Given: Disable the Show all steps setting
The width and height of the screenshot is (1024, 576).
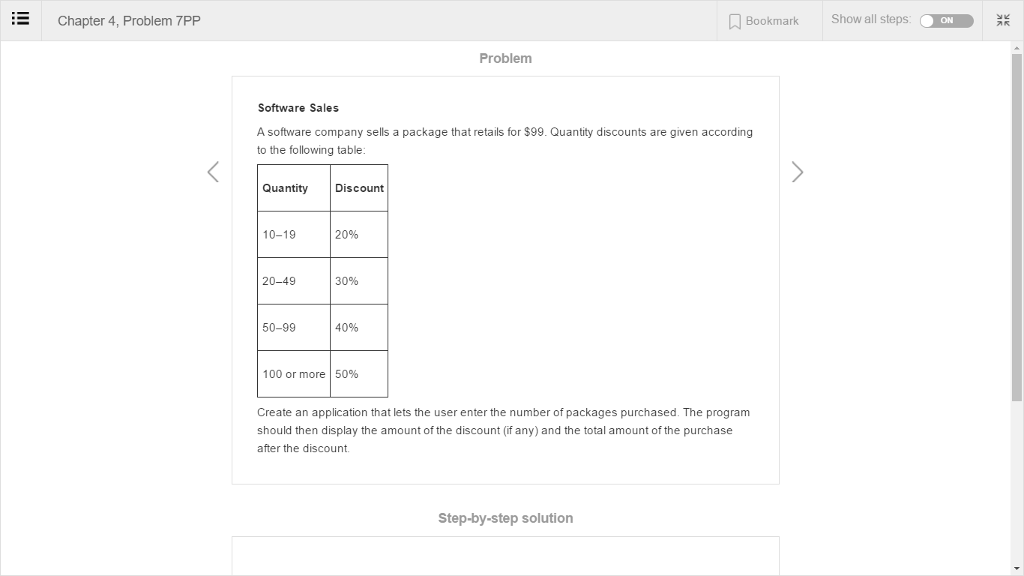Looking at the screenshot, I should coord(946,20).
